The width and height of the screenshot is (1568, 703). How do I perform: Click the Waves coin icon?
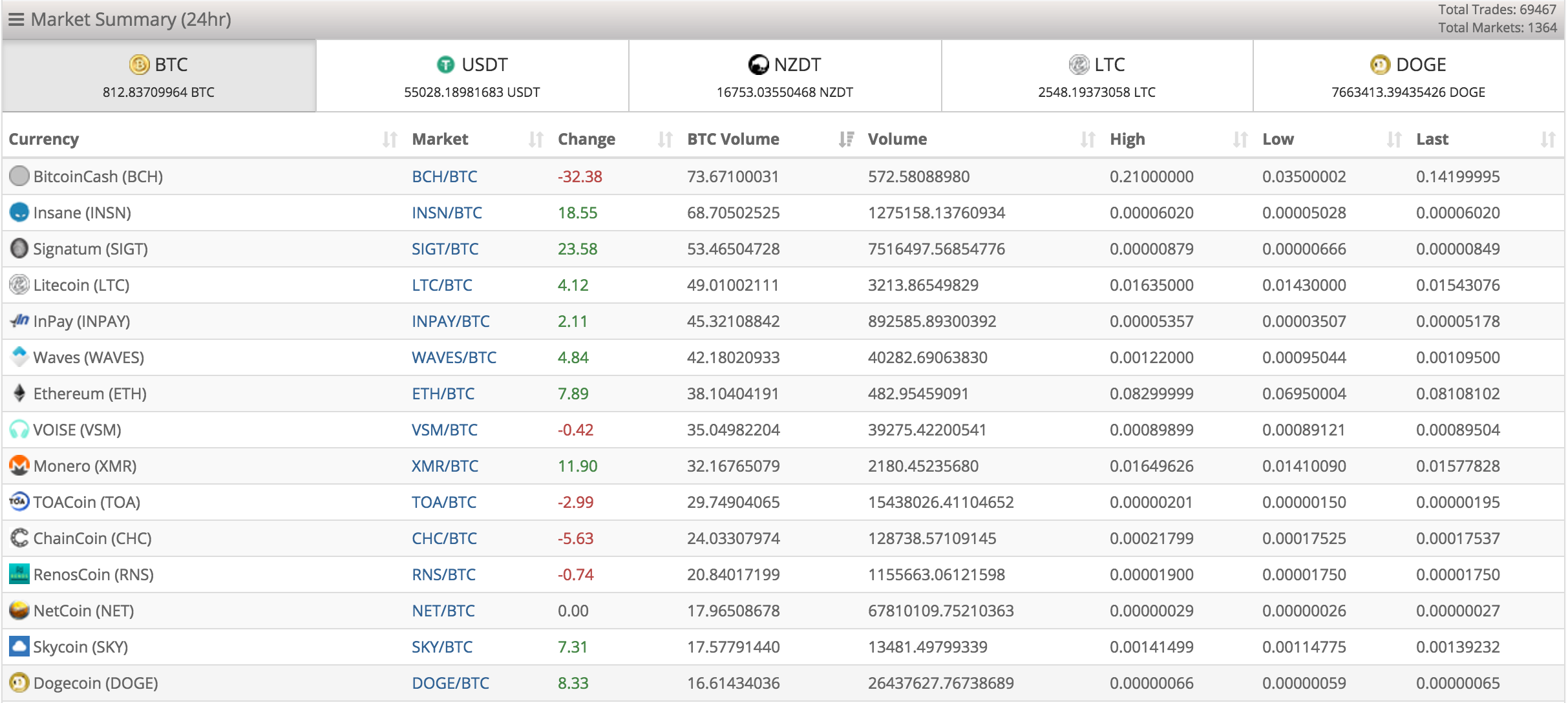[x=19, y=357]
